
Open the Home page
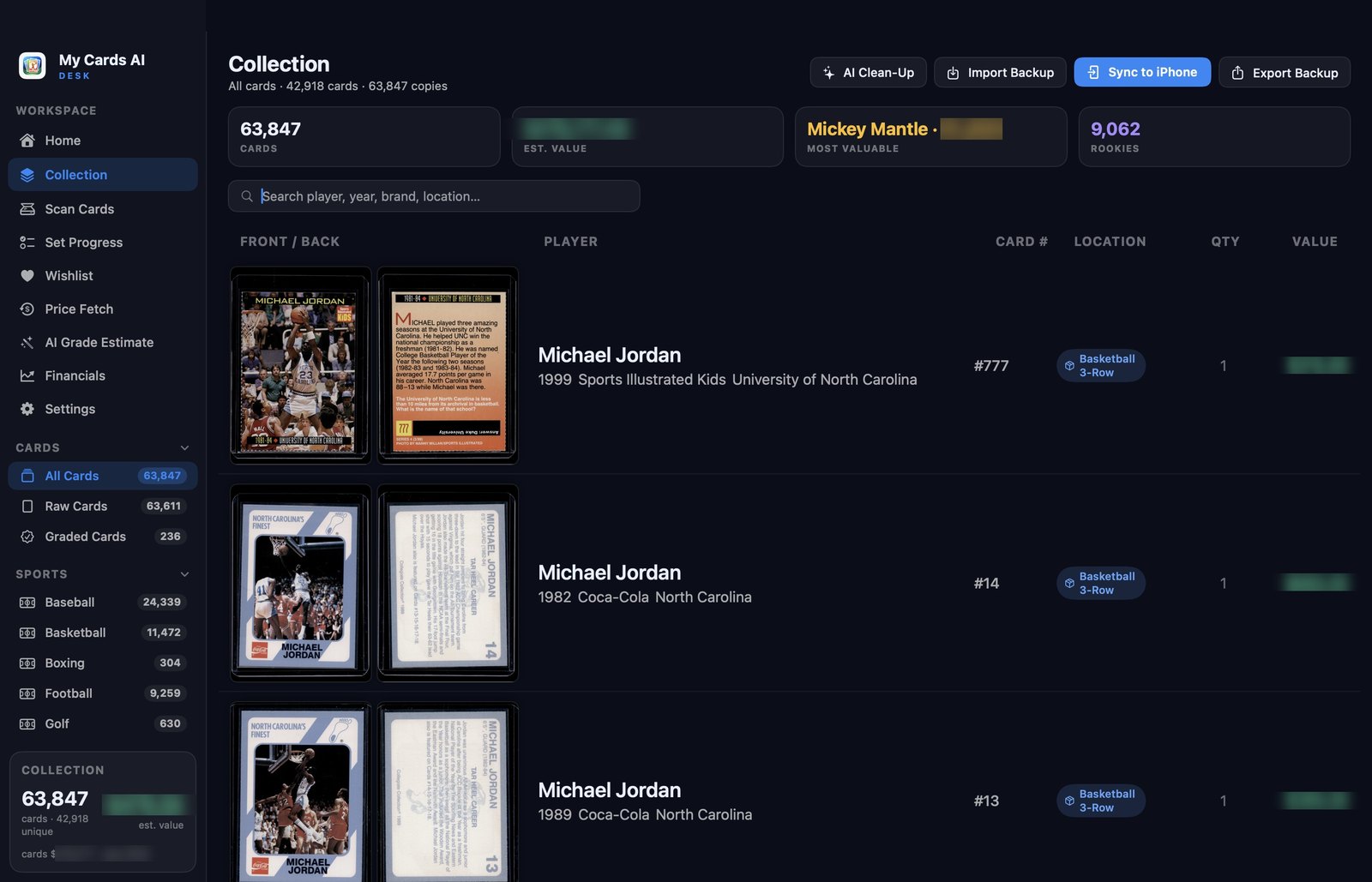click(103, 141)
